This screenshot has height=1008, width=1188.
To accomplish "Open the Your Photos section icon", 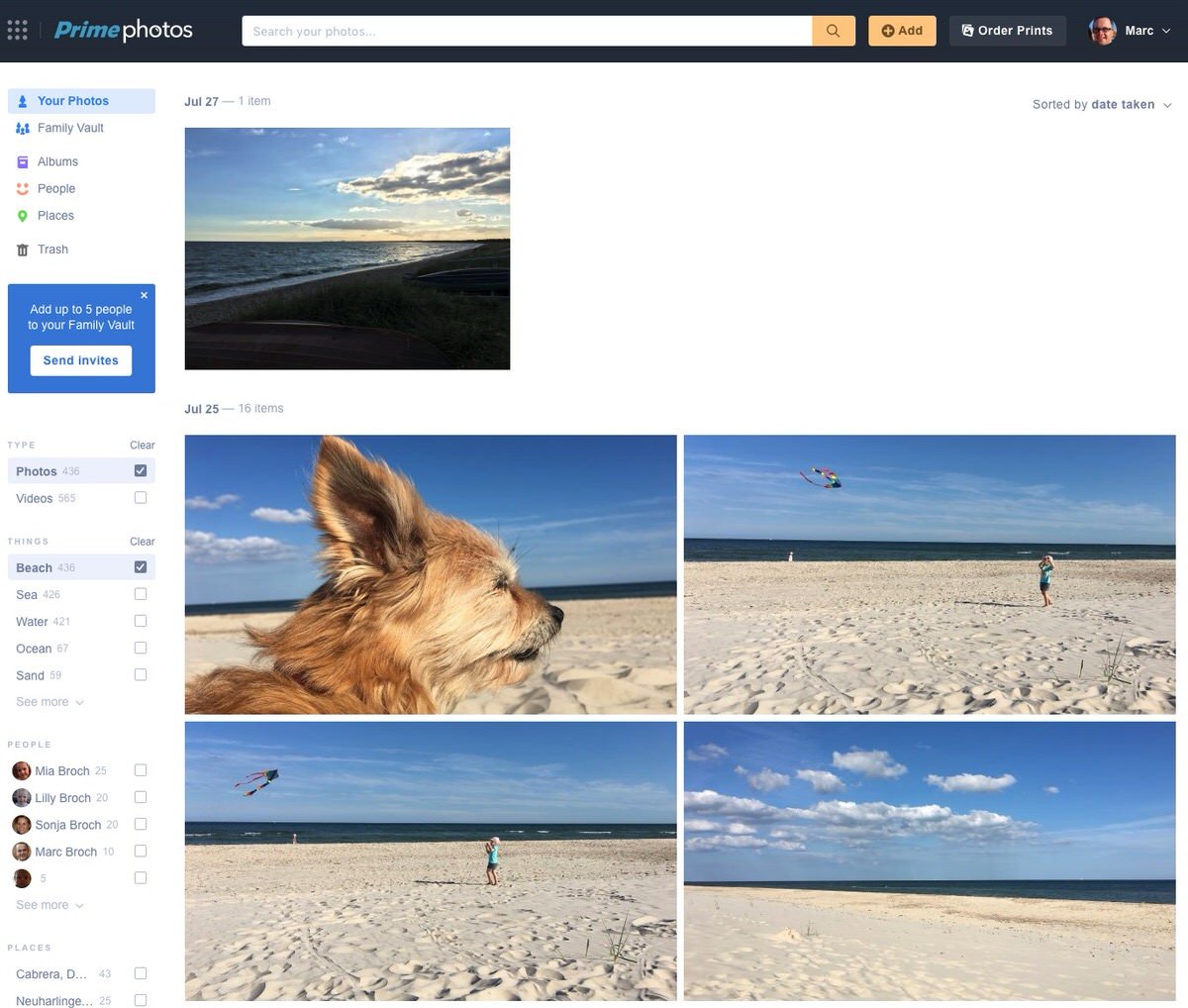I will click(x=22, y=100).
